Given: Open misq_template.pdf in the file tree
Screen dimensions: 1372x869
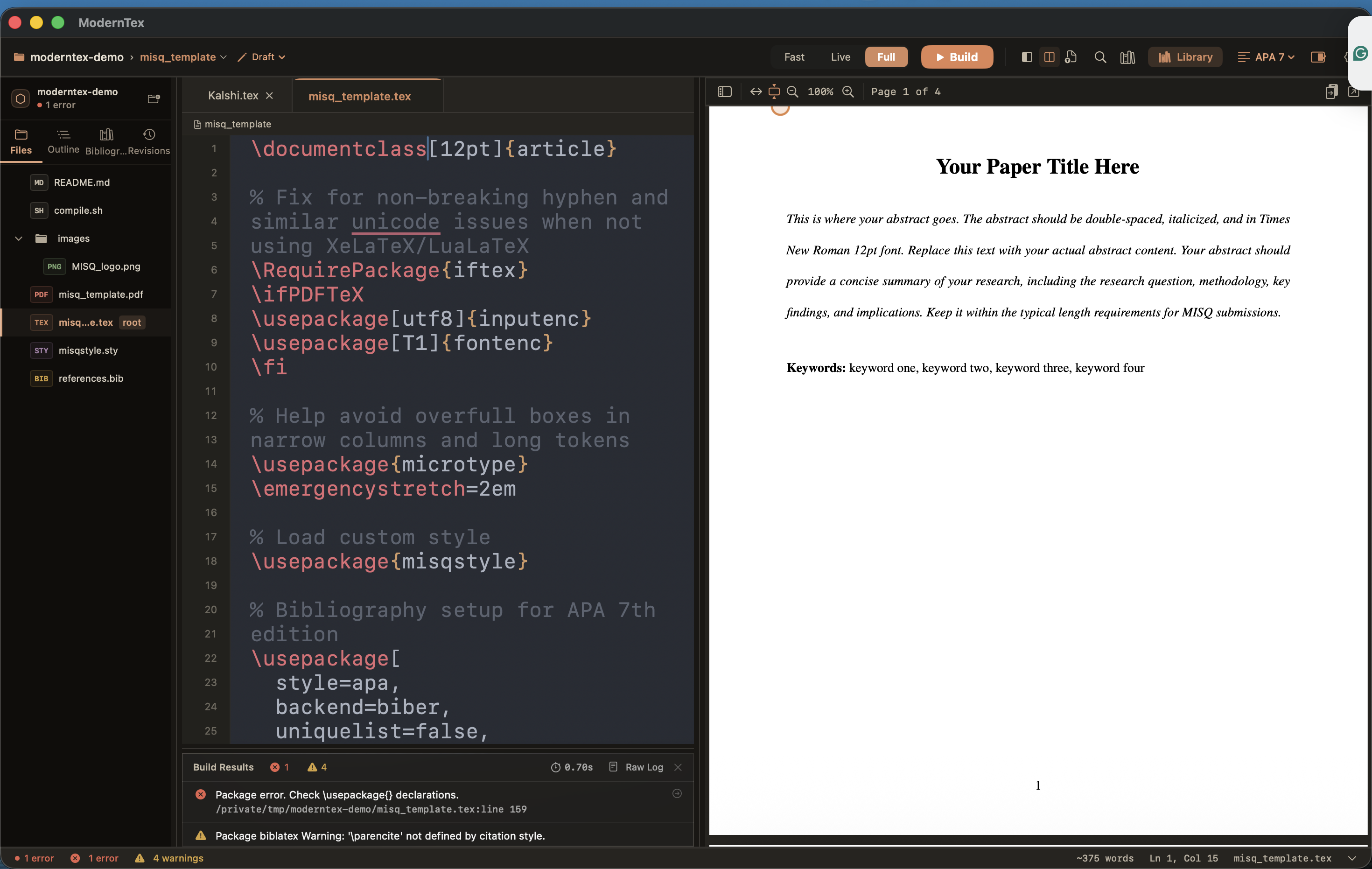Looking at the screenshot, I should click(85, 294).
